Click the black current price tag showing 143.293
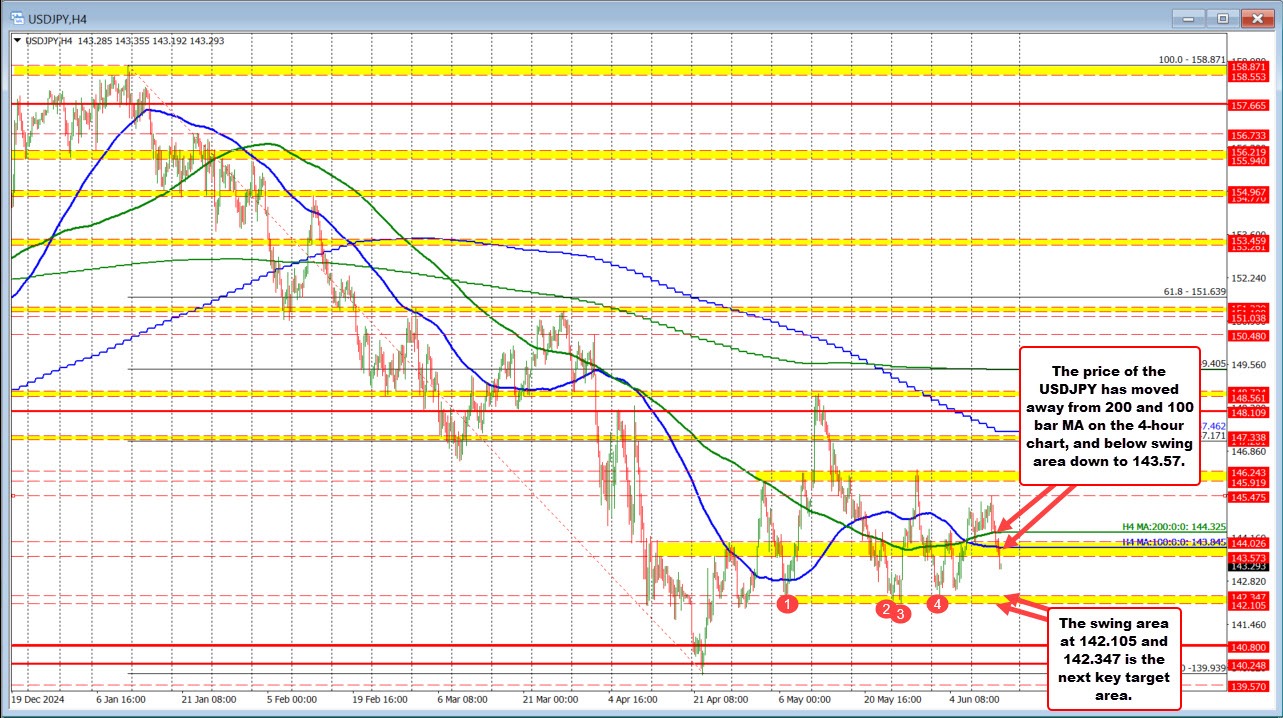The height and width of the screenshot is (718, 1283). (1249, 565)
